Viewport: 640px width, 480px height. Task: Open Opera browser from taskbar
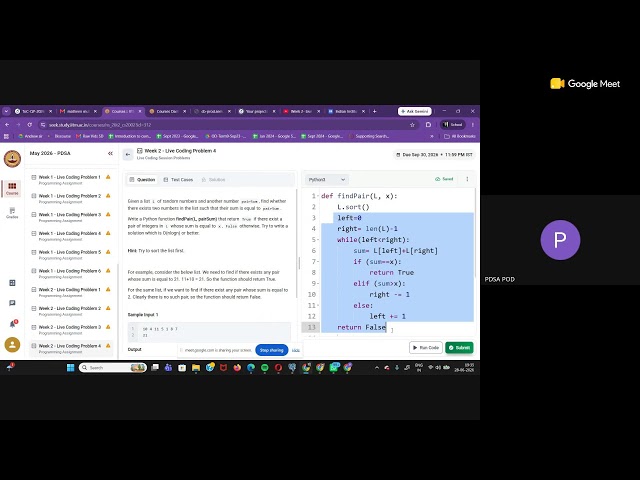[x=278, y=368]
